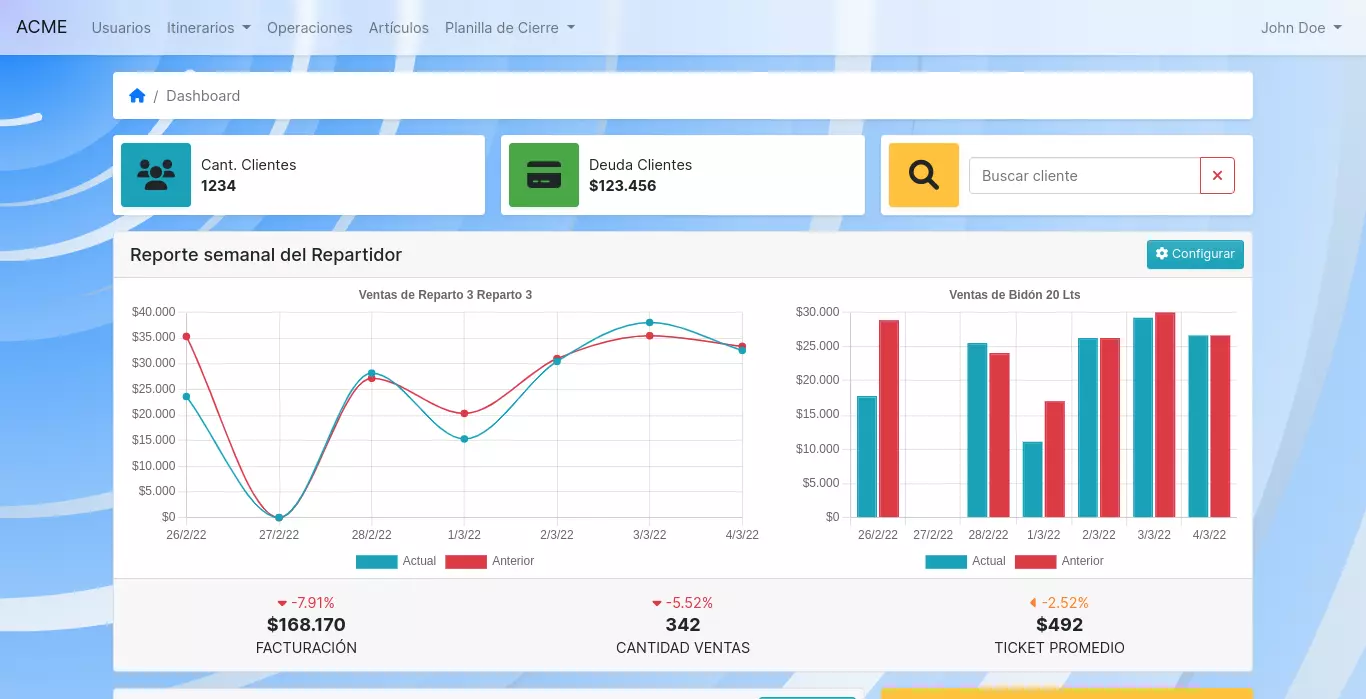The width and height of the screenshot is (1366, 699).
Task: Open the Artículos menu item
Action: tap(399, 28)
